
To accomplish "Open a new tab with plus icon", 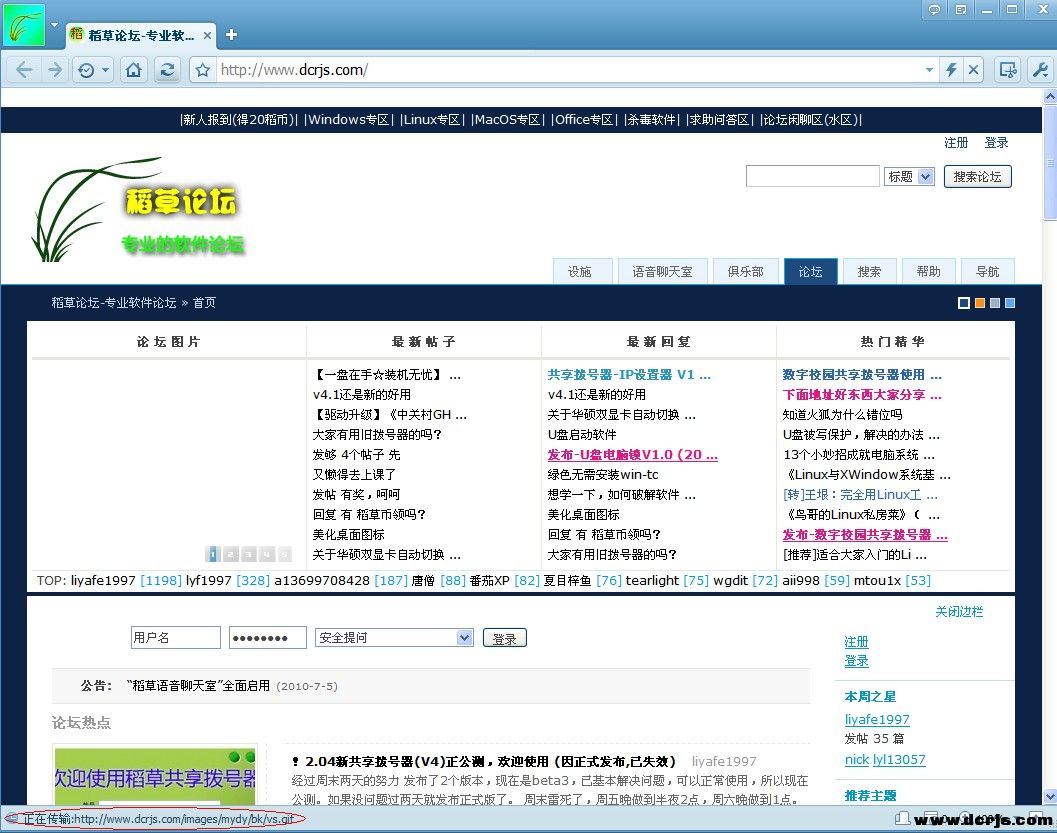I will [231, 35].
